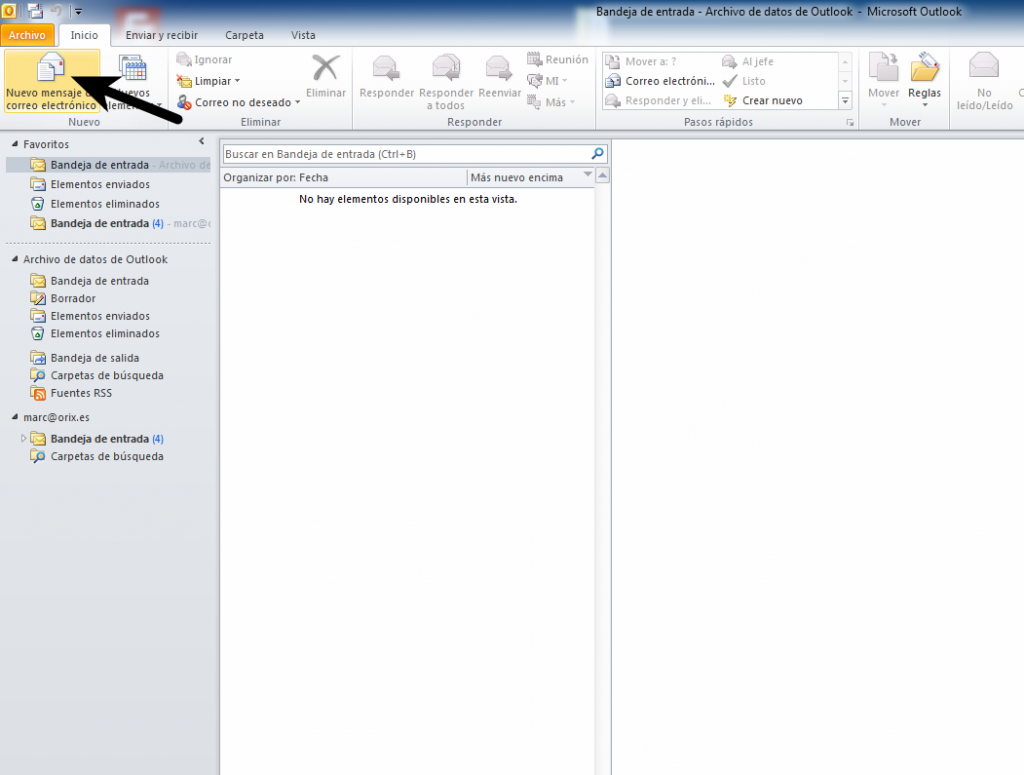Switch to the Vista tab

tap(303, 35)
